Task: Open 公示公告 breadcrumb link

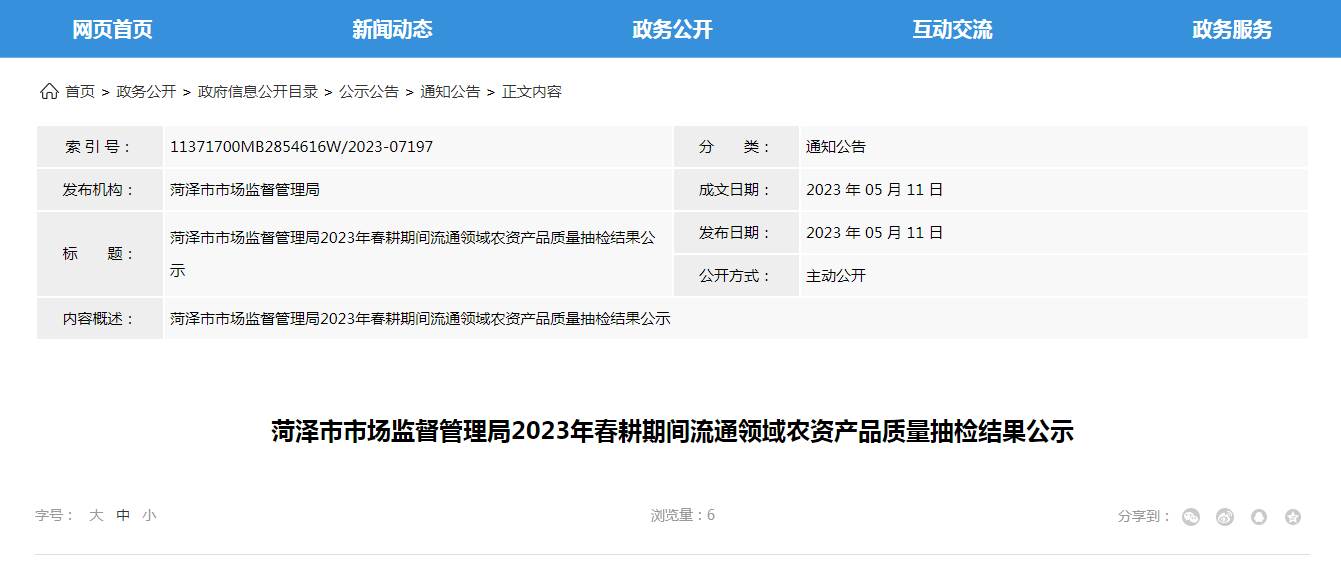Action: 369,92
